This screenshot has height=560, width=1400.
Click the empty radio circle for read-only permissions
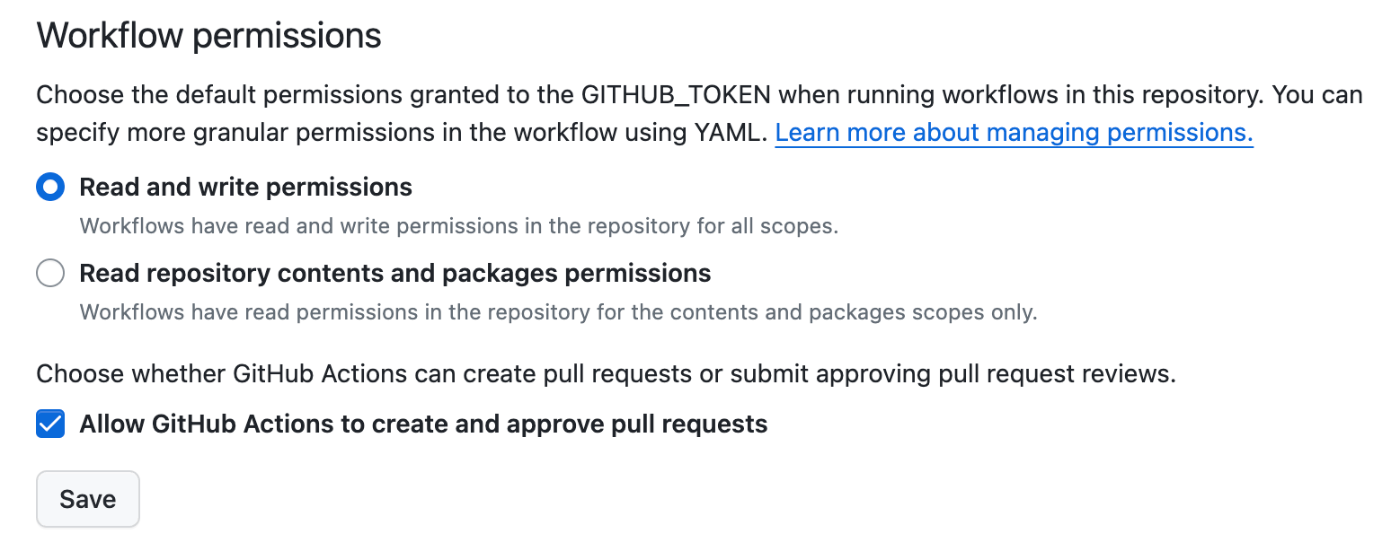pos(50,273)
